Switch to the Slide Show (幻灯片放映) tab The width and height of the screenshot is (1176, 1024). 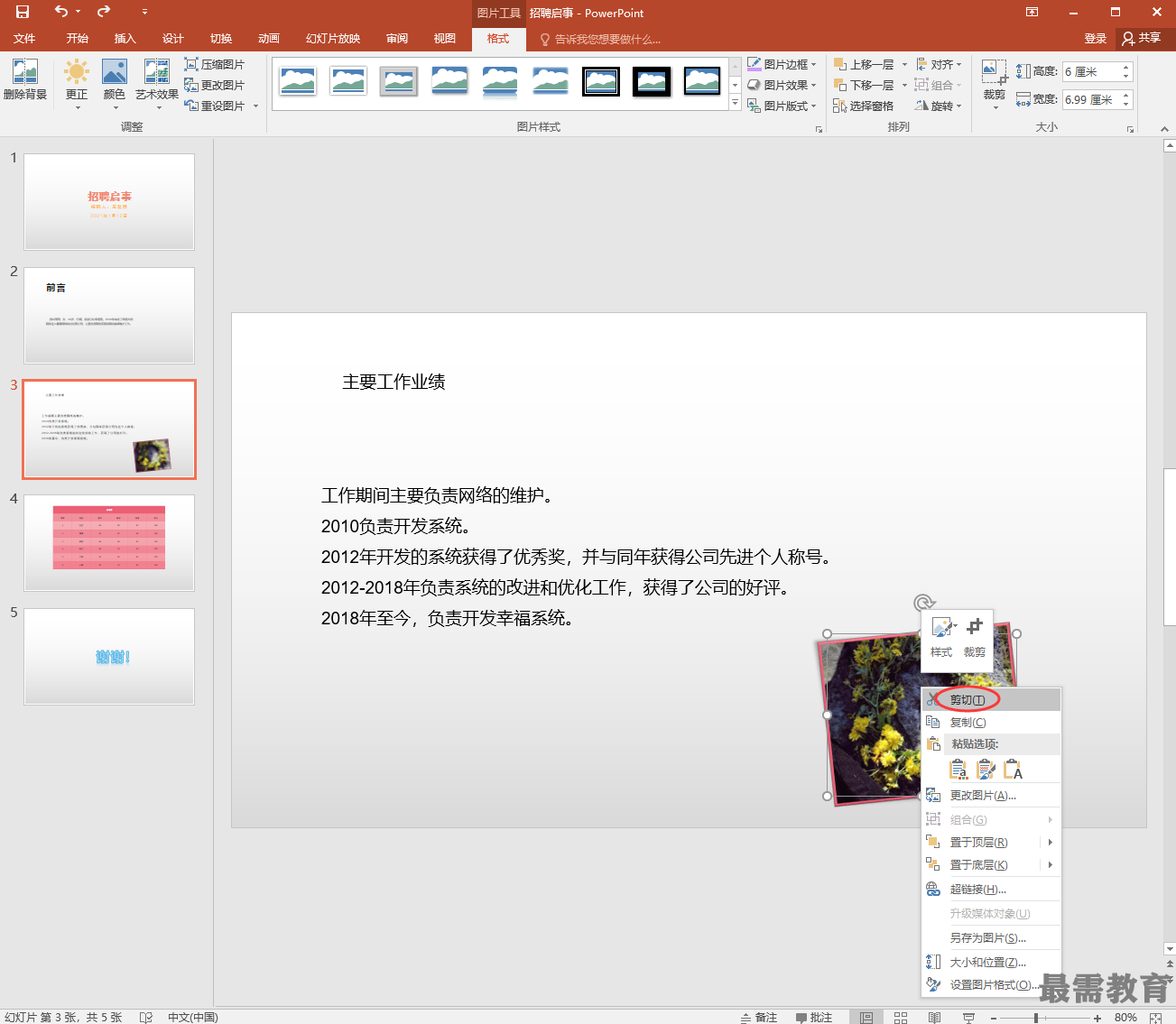(x=333, y=38)
